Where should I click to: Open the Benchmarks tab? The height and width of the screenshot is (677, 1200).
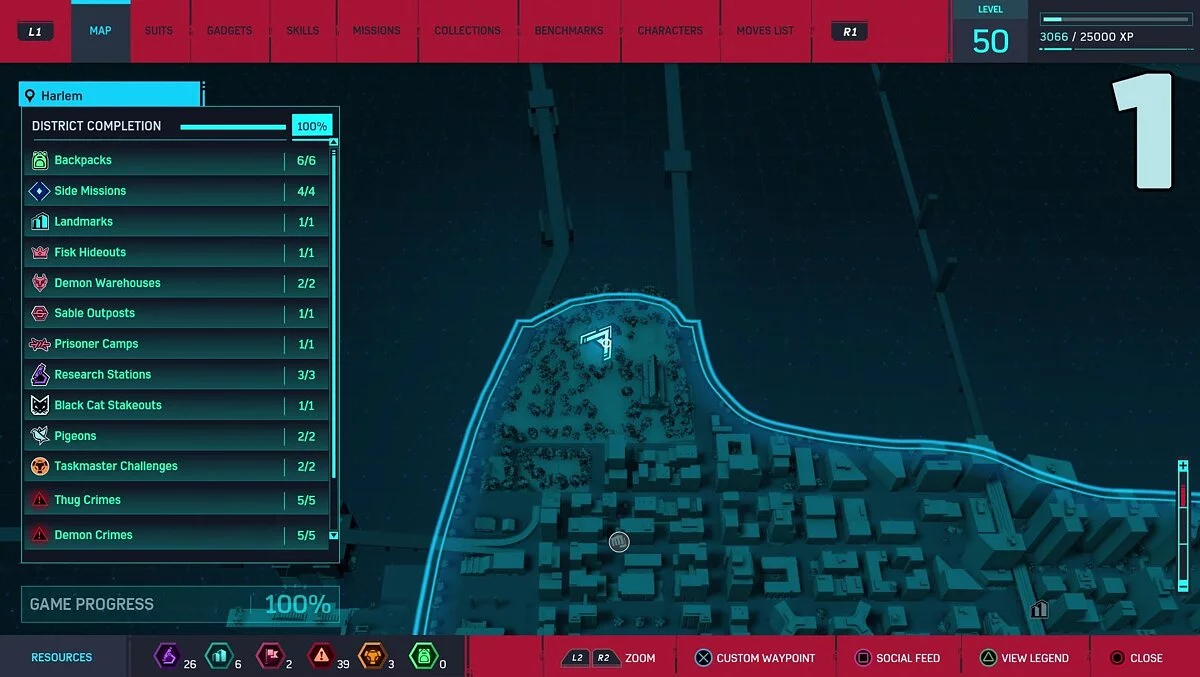pyautogui.click(x=569, y=31)
